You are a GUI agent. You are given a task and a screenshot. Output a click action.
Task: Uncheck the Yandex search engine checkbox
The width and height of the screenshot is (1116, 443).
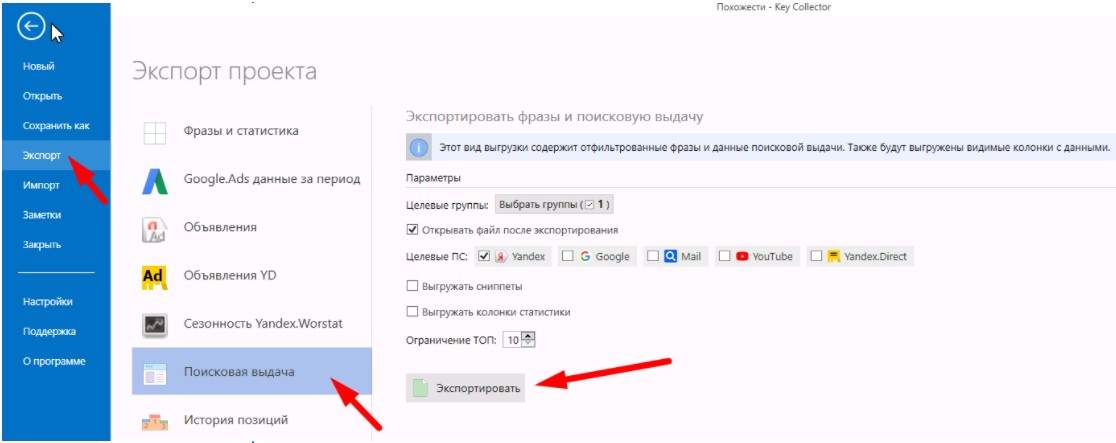[484, 256]
